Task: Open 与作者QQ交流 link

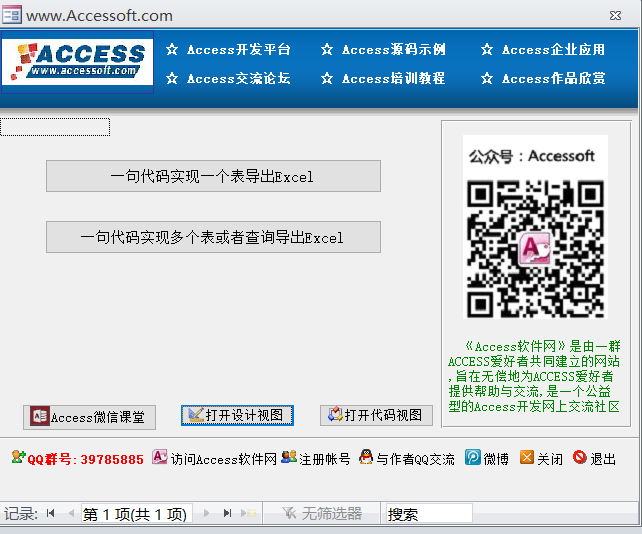Action: point(415,459)
